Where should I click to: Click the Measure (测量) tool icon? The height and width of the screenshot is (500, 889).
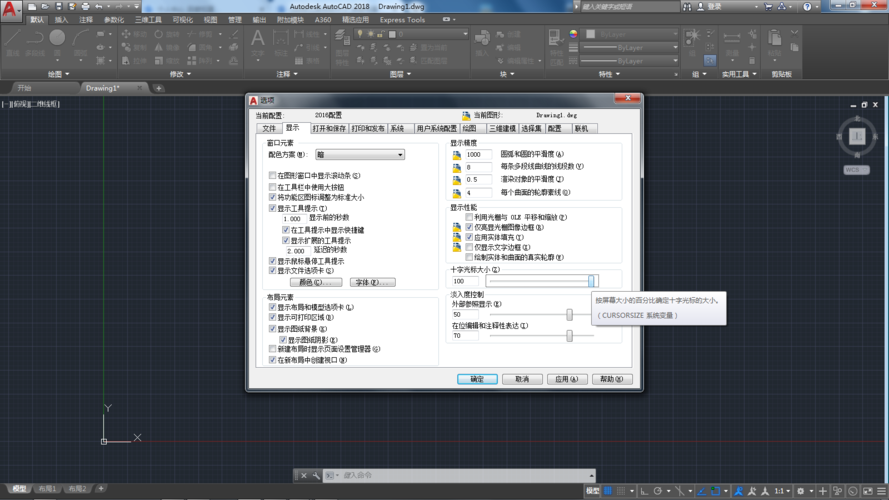(x=732, y=43)
